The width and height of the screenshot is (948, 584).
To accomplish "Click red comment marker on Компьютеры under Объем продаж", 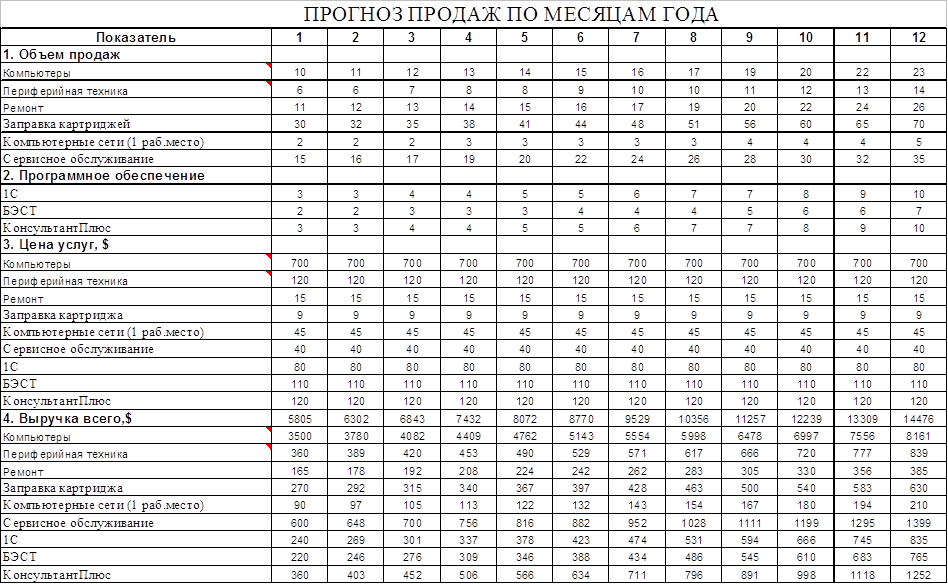I will [268, 66].
